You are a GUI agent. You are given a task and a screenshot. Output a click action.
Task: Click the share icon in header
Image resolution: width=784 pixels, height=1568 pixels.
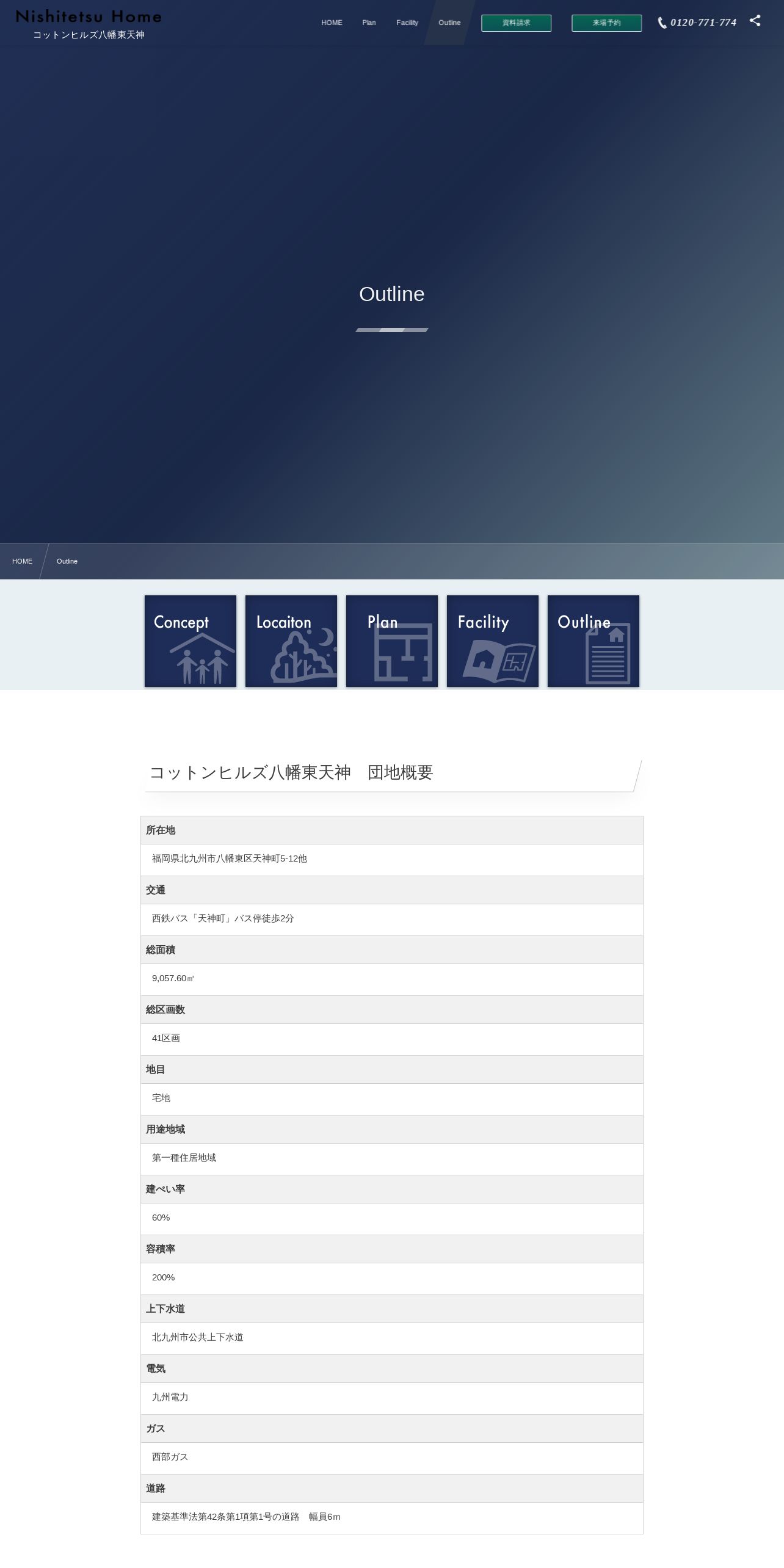(x=755, y=21)
